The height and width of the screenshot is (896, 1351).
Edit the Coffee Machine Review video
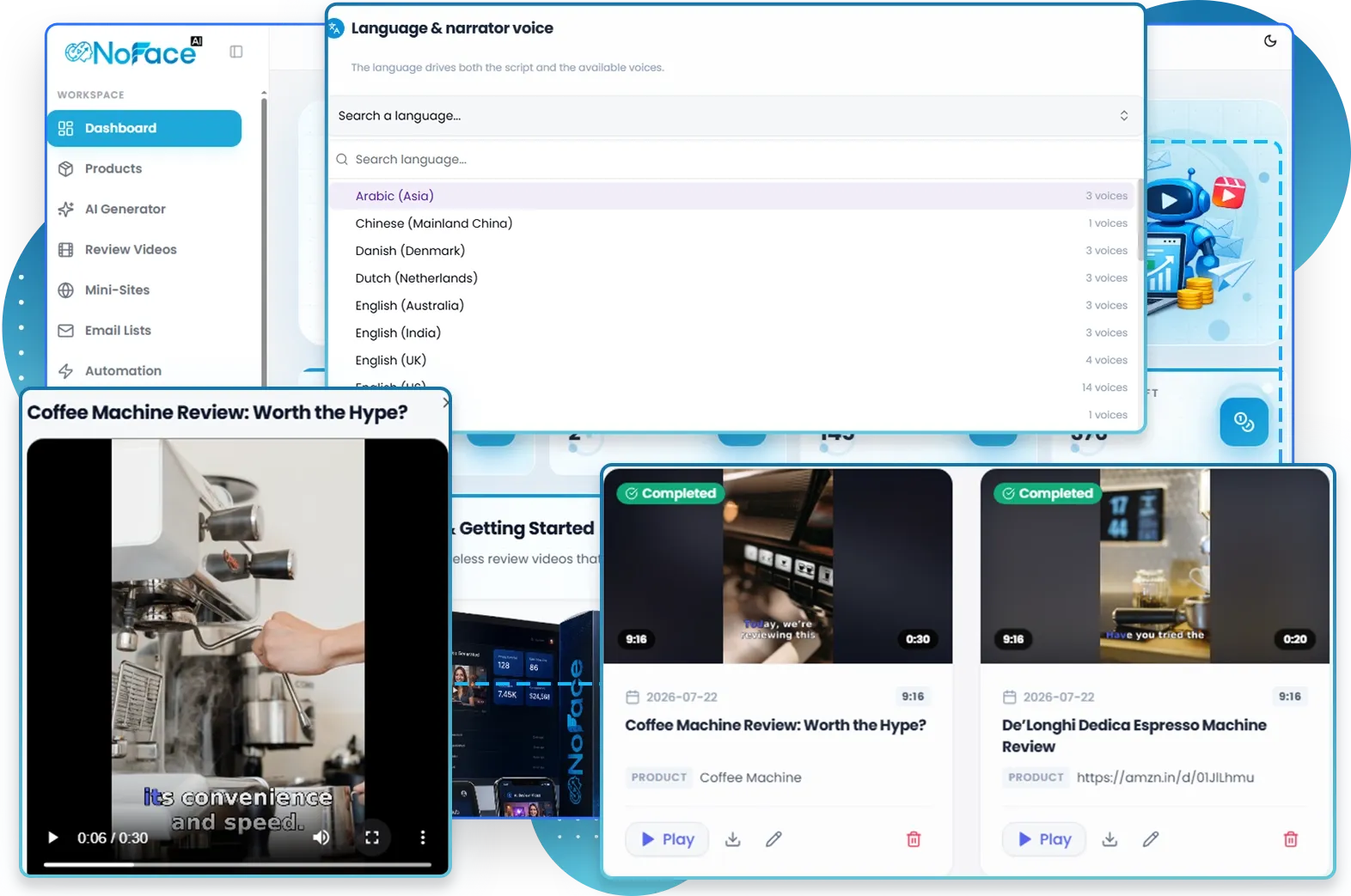pyautogui.click(x=774, y=839)
